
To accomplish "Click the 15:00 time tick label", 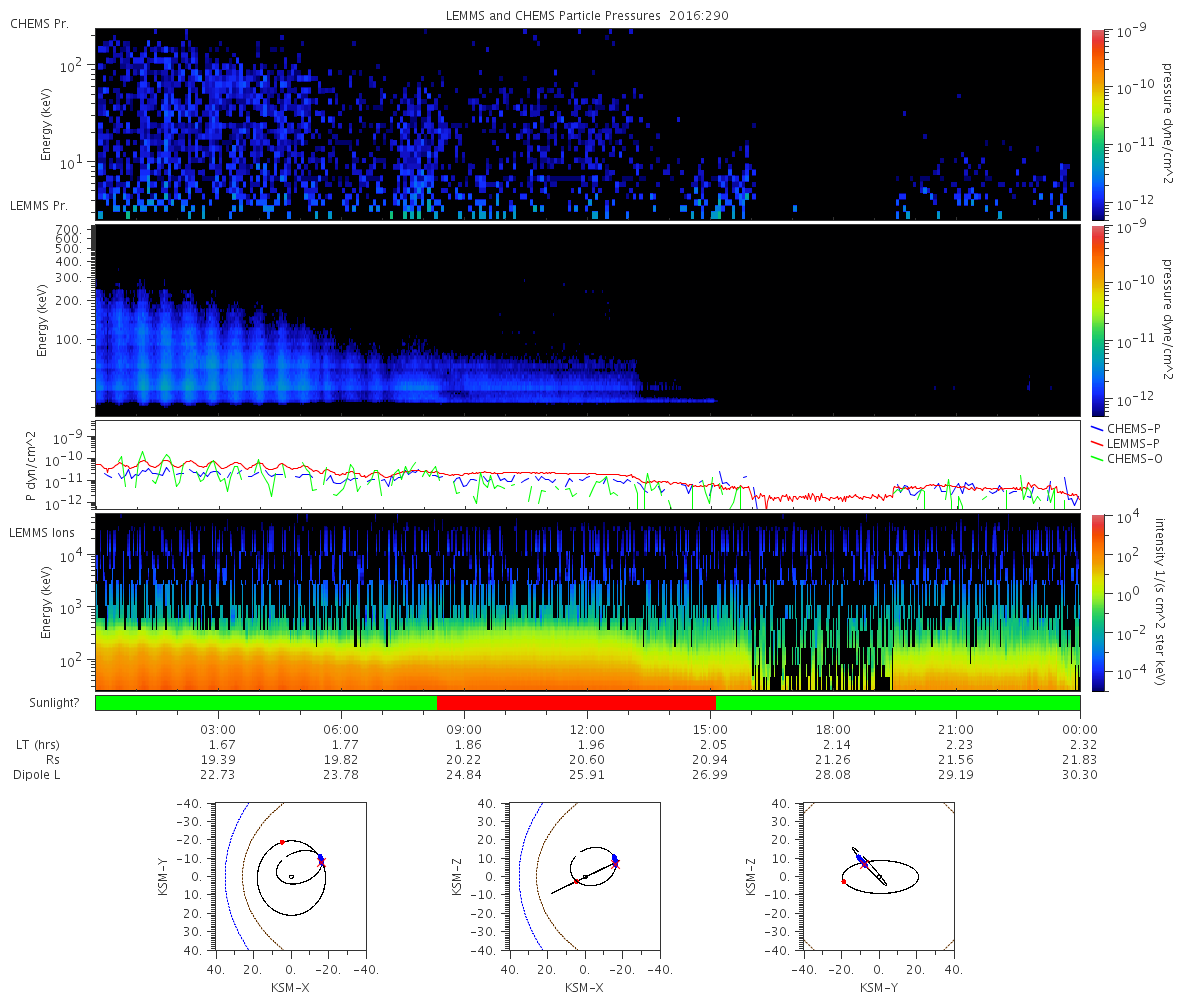I will click(x=711, y=731).
